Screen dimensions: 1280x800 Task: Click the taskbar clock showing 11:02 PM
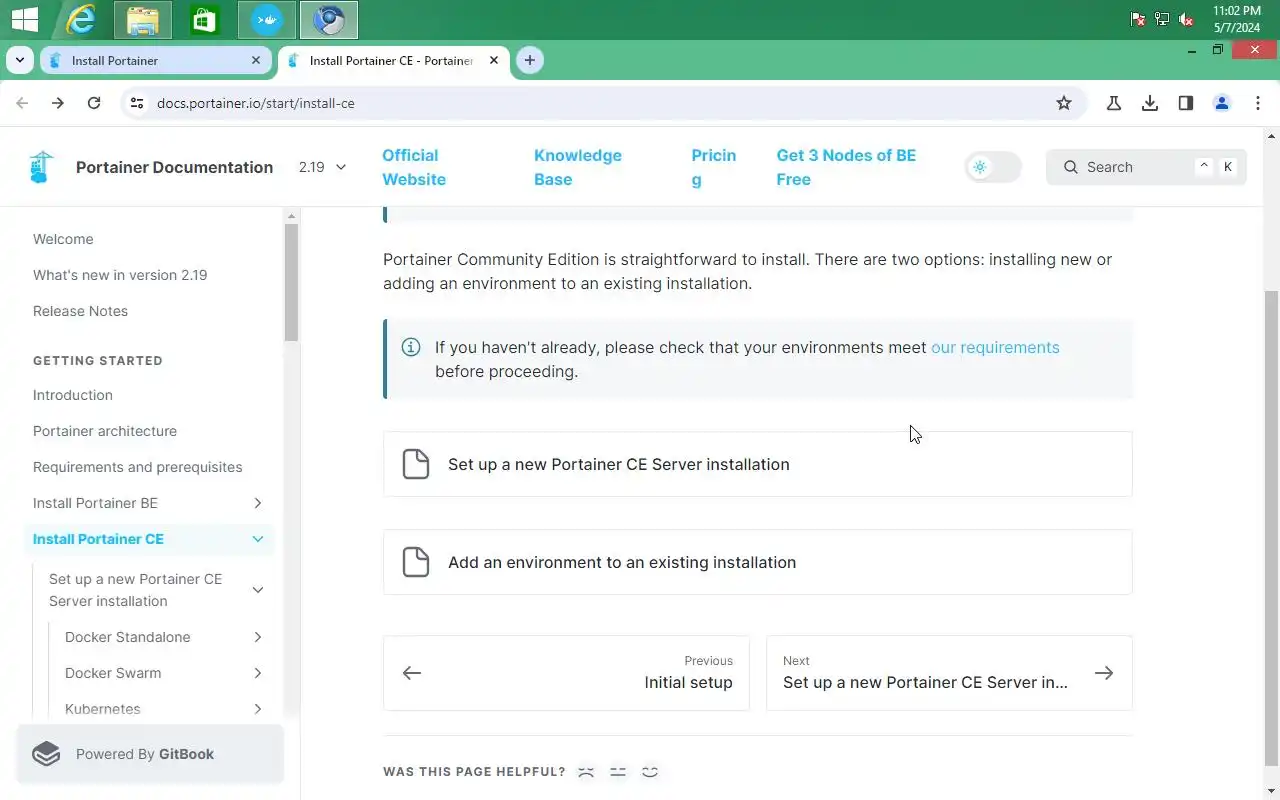[x=1237, y=19]
